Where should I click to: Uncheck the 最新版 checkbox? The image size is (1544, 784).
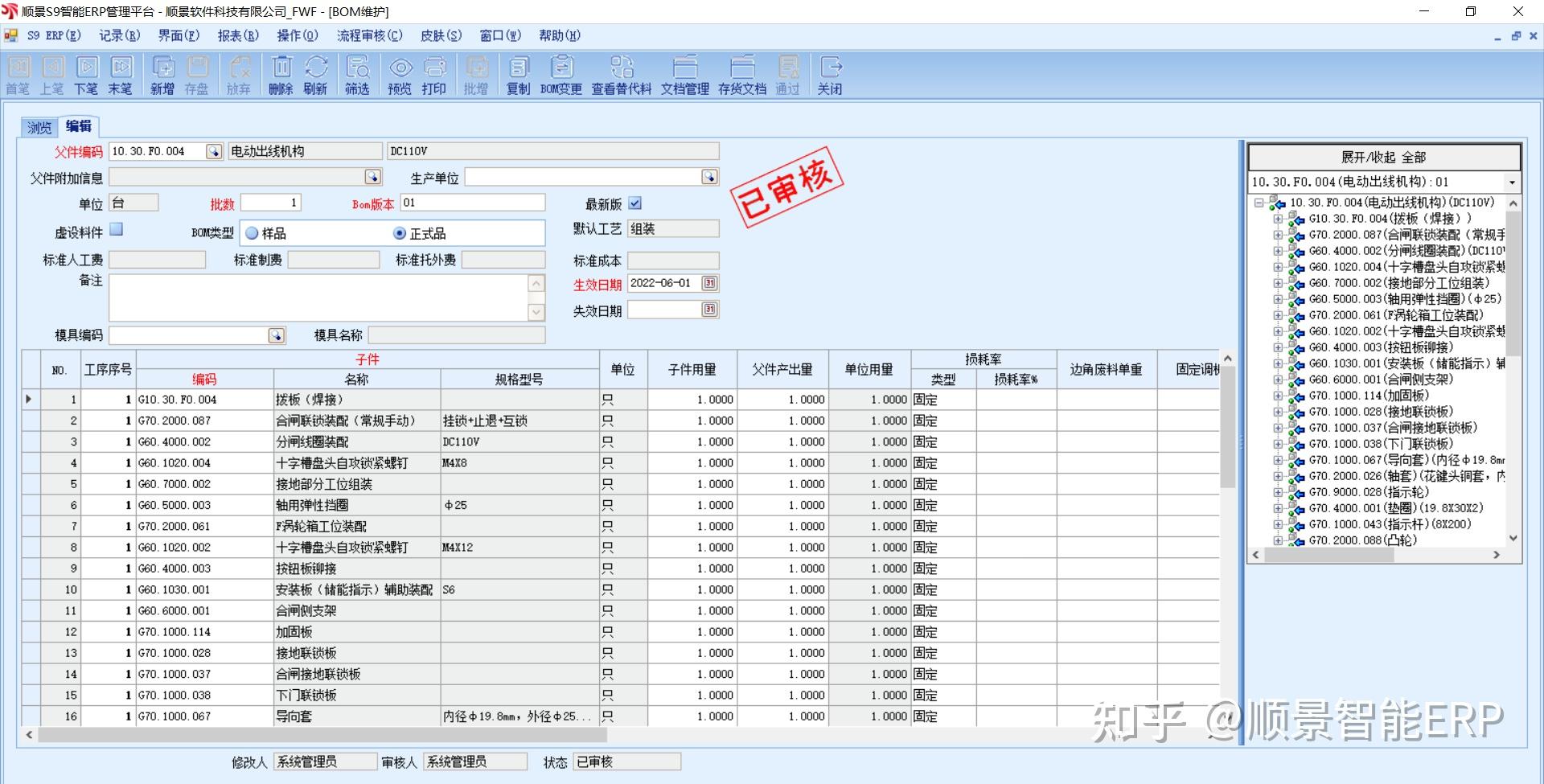(635, 203)
